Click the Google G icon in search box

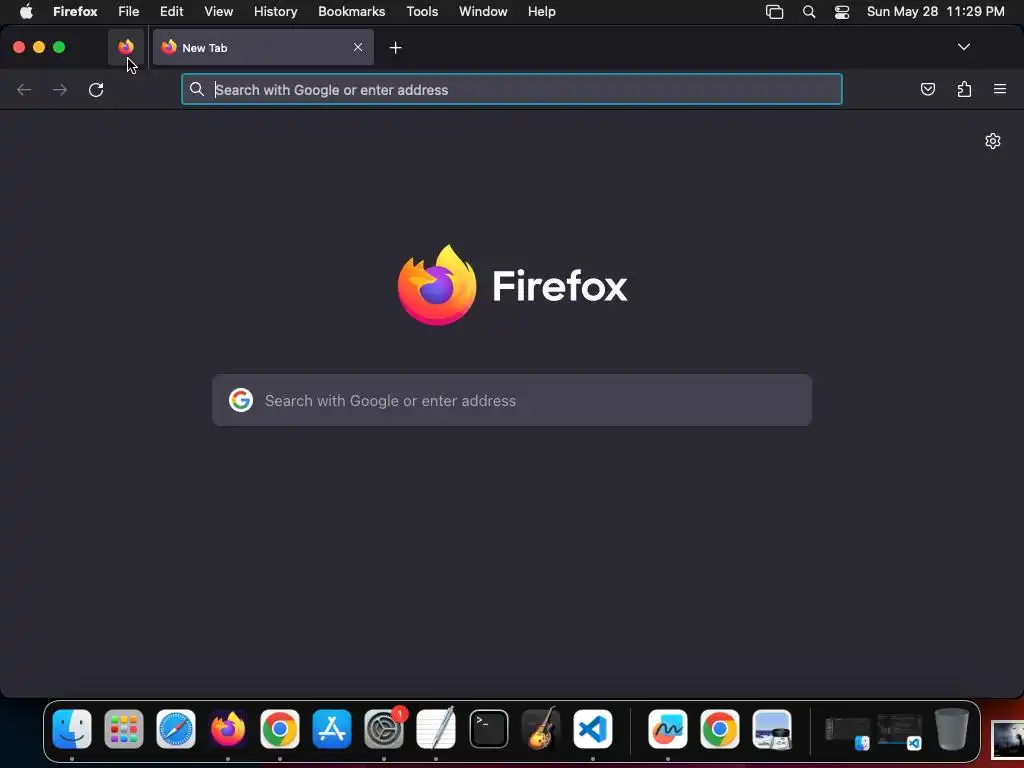(x=240, y=400)
